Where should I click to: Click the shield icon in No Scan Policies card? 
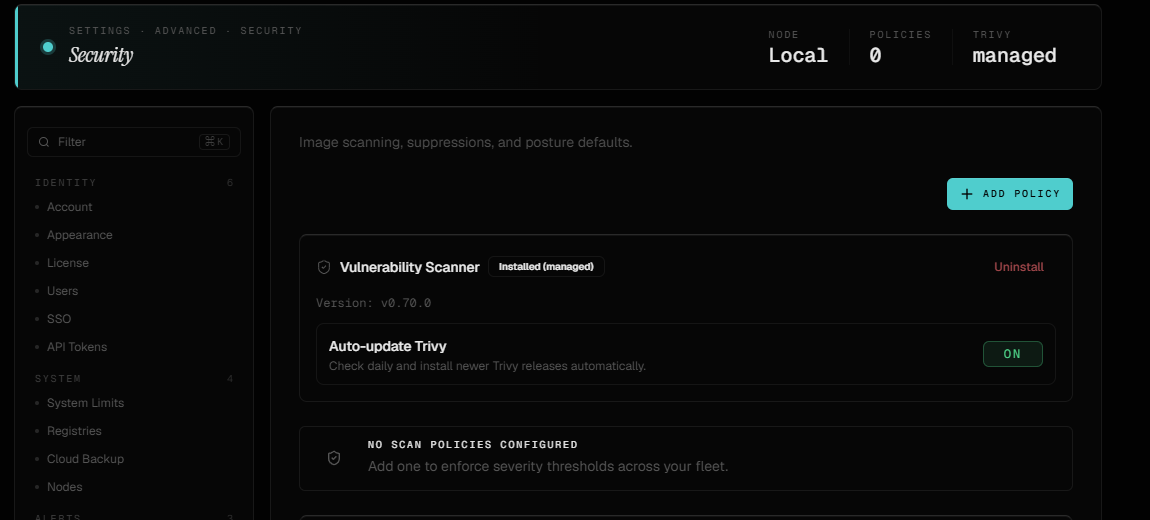pos(334,458)
